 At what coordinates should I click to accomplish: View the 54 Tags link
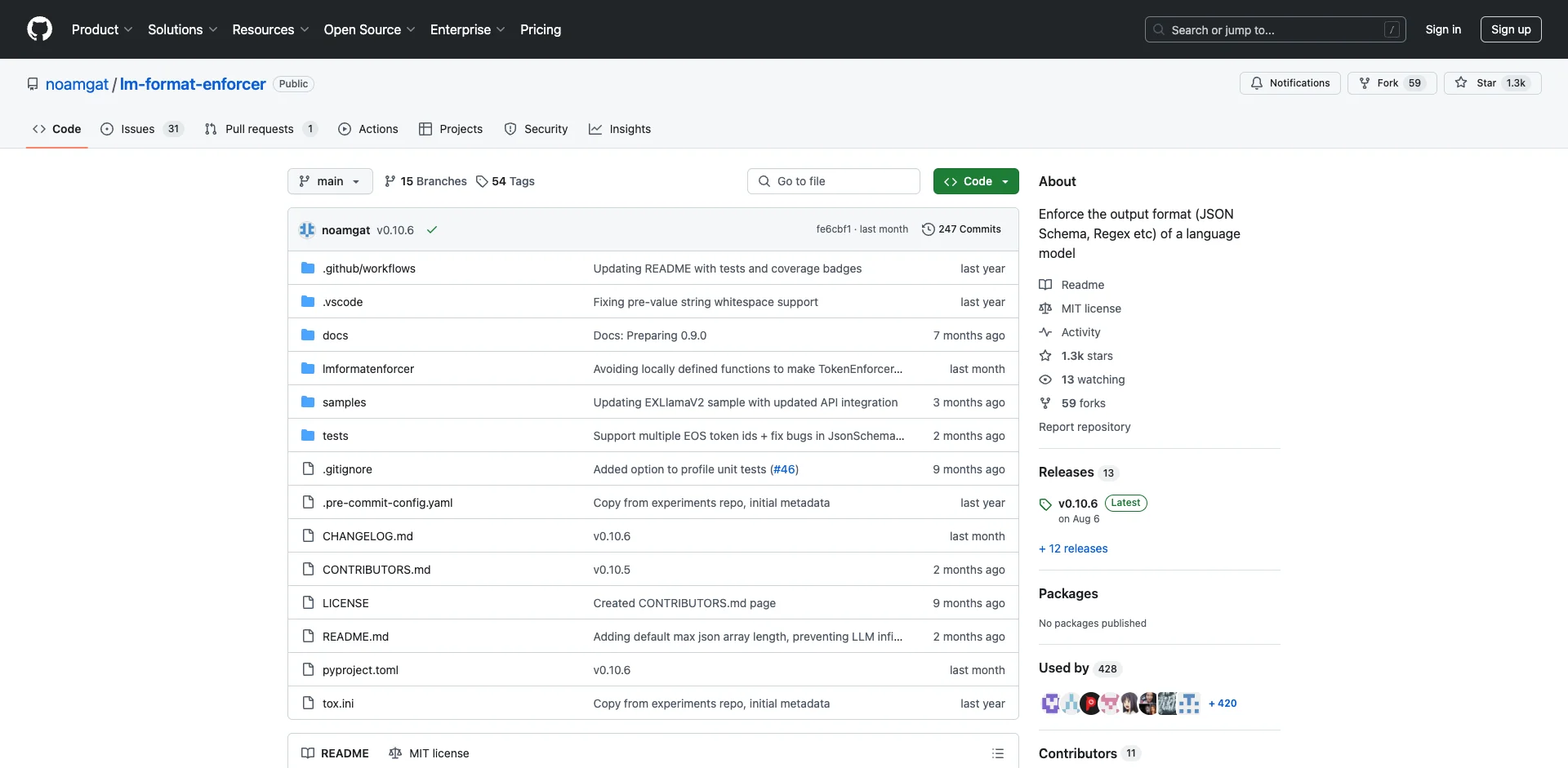(506, 181)
